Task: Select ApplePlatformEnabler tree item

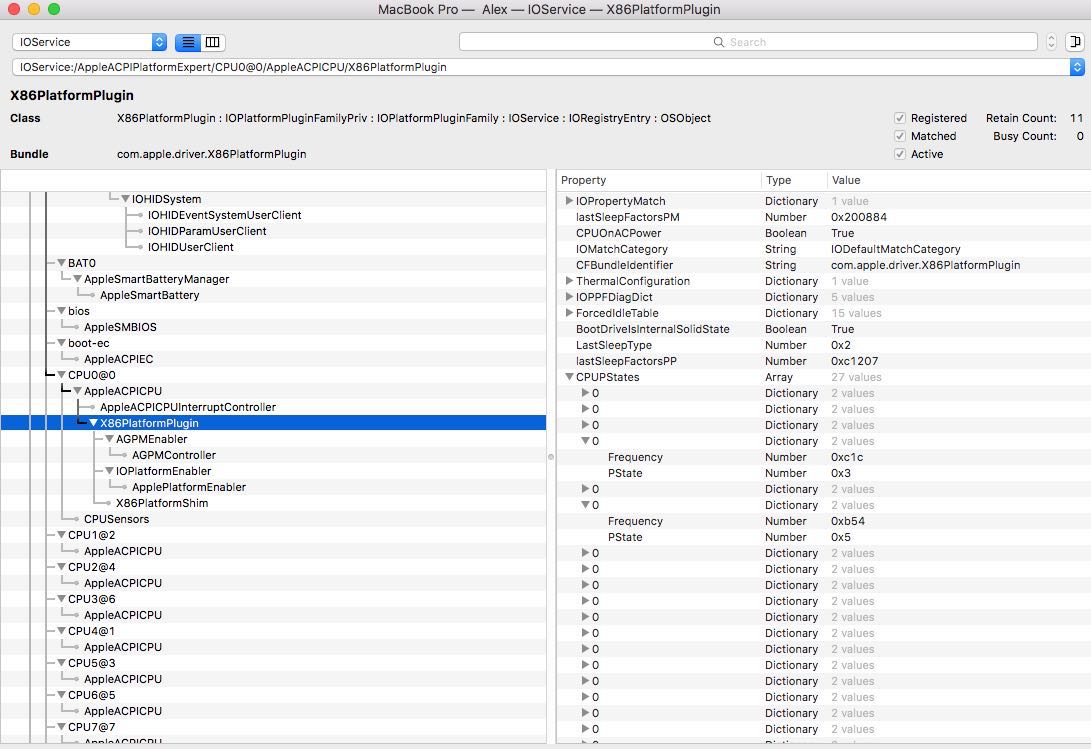Action: [x=189, y=487]
